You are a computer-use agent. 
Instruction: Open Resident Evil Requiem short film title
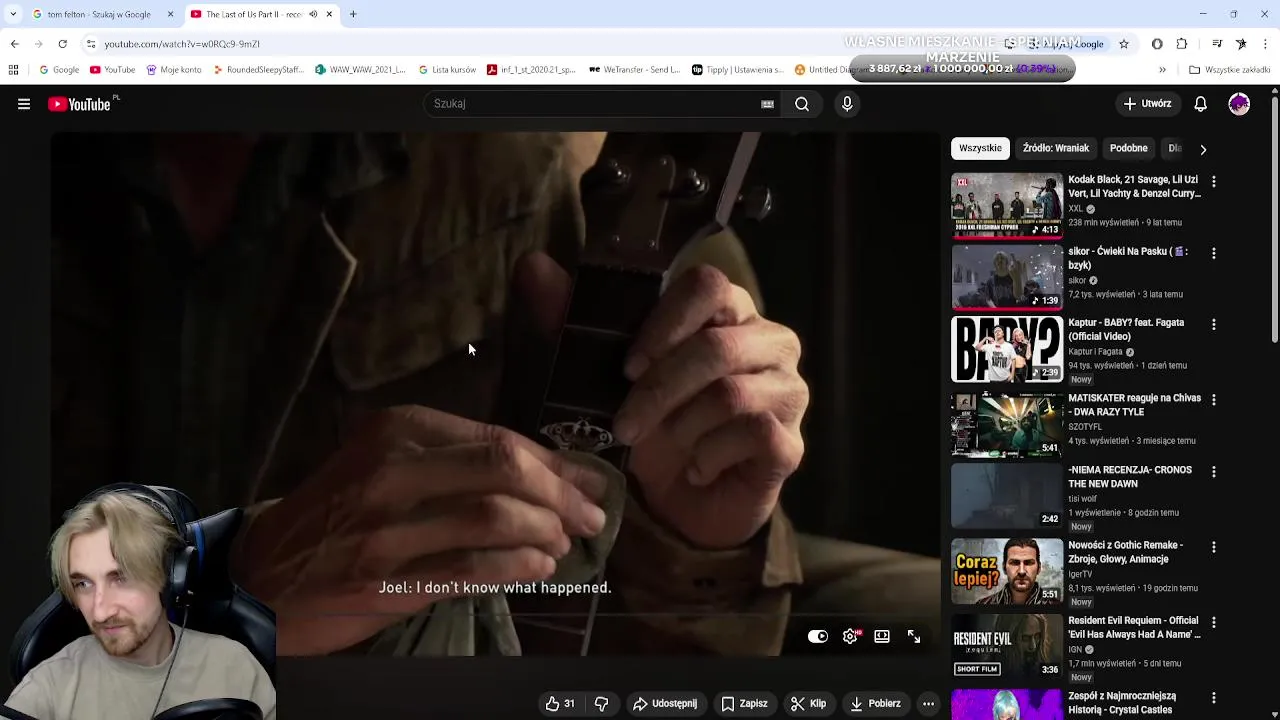click(x=1134, y=627)
